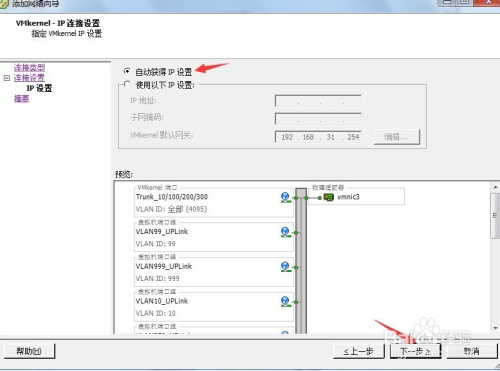
Task: Select the Trunk_10/100/200/300 port name
Action: click(172, 197)
